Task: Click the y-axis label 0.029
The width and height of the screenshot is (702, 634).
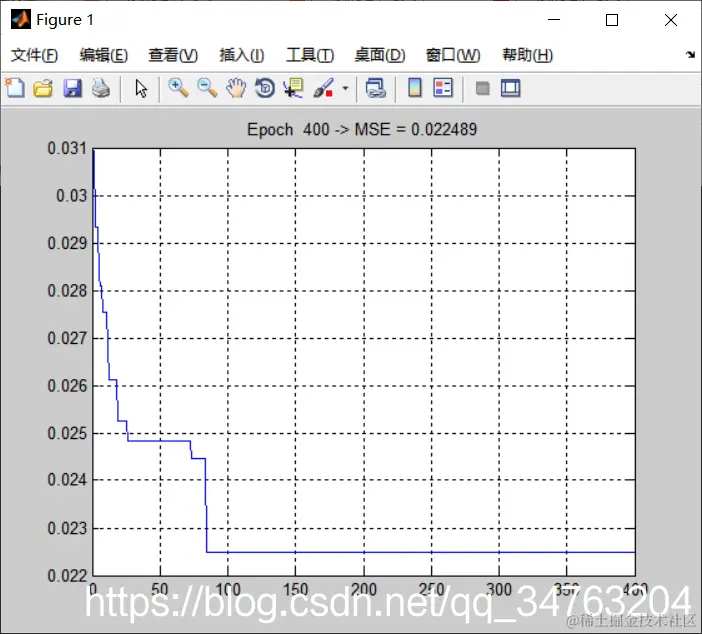Action: pyautogui.click(x=67, y=243)
